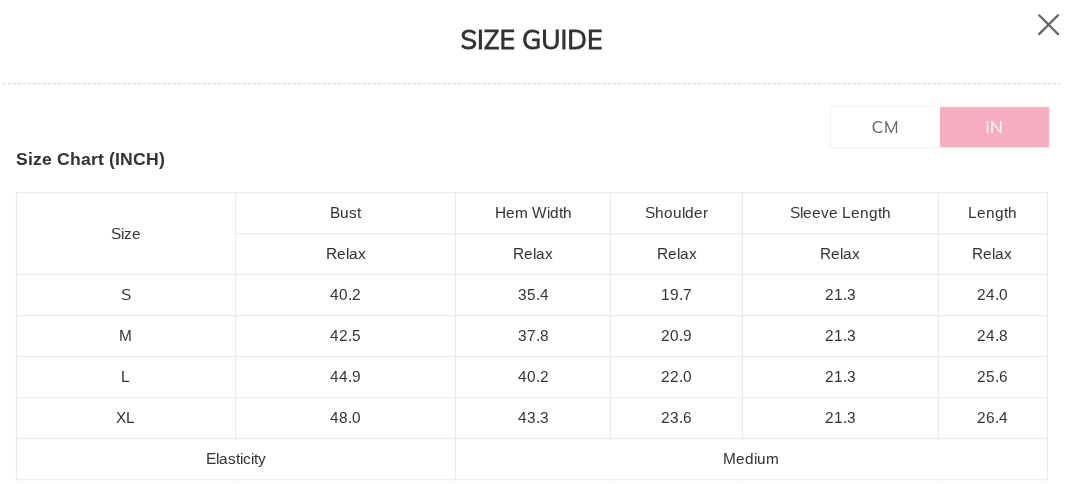The image size is (1069, 484).
Task: Click the Shoulder column header
Action: [x=676, y=213]
